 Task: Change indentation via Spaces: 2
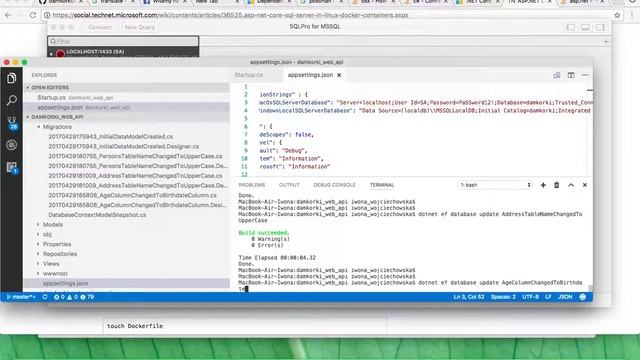[x=503, y=297]
